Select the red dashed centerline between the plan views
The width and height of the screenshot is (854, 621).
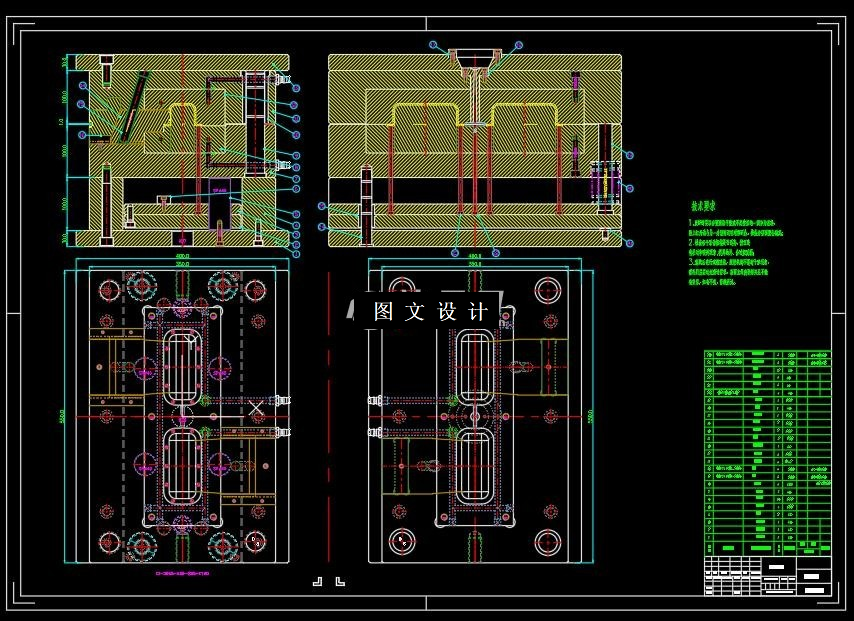point(329,417)
